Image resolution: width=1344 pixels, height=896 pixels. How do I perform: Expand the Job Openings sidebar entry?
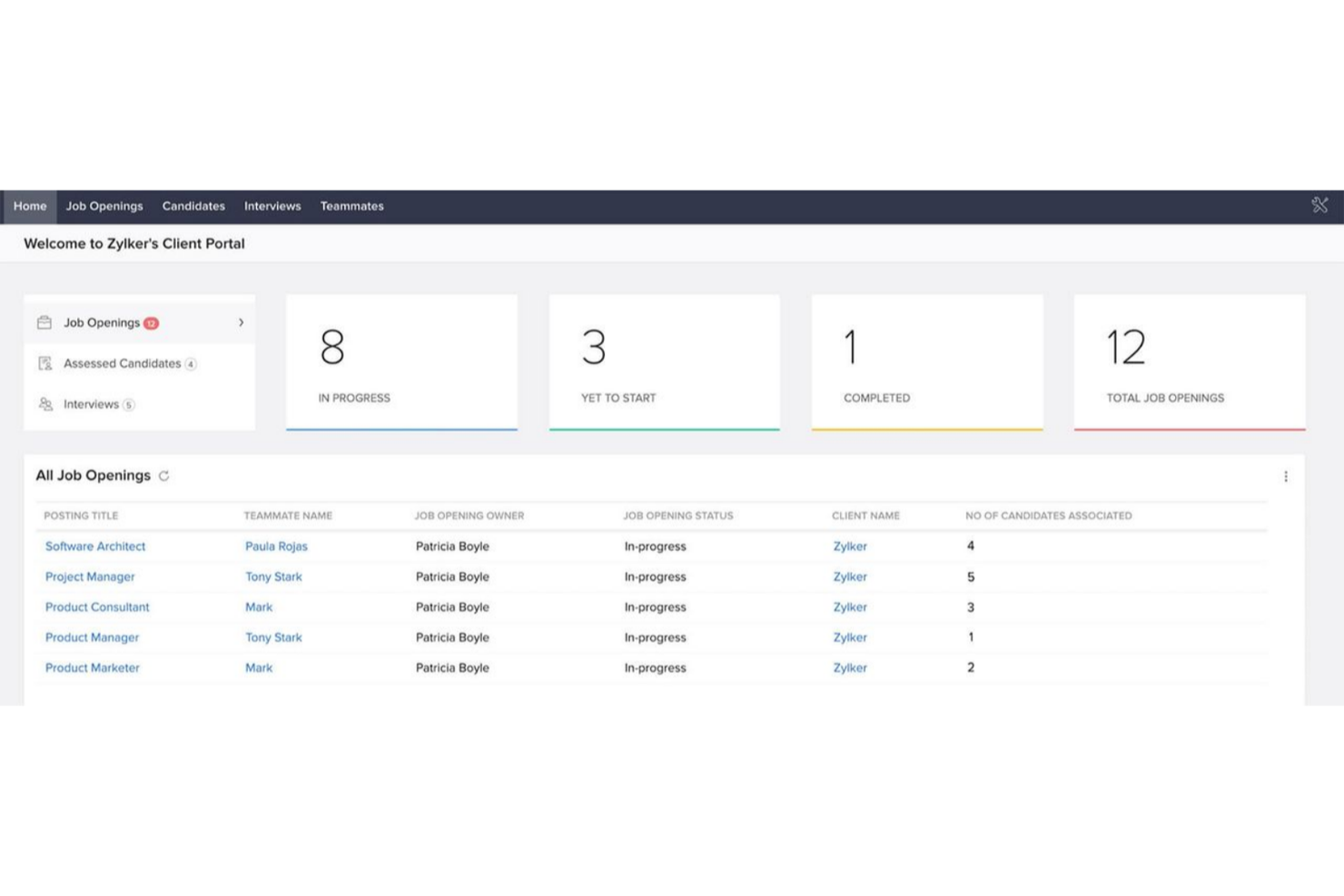pyautogui.click(x=241, y=322)
